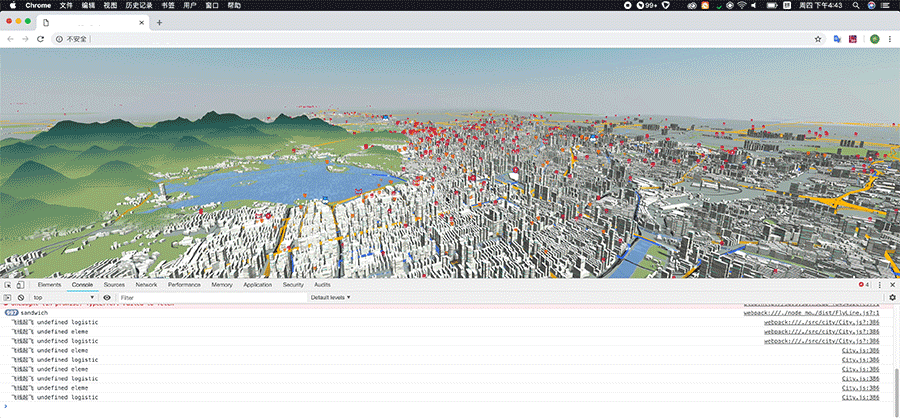Toggle the device toolbar icon
Viewport: 900px width, 418px height.
(x=20, y=285)
